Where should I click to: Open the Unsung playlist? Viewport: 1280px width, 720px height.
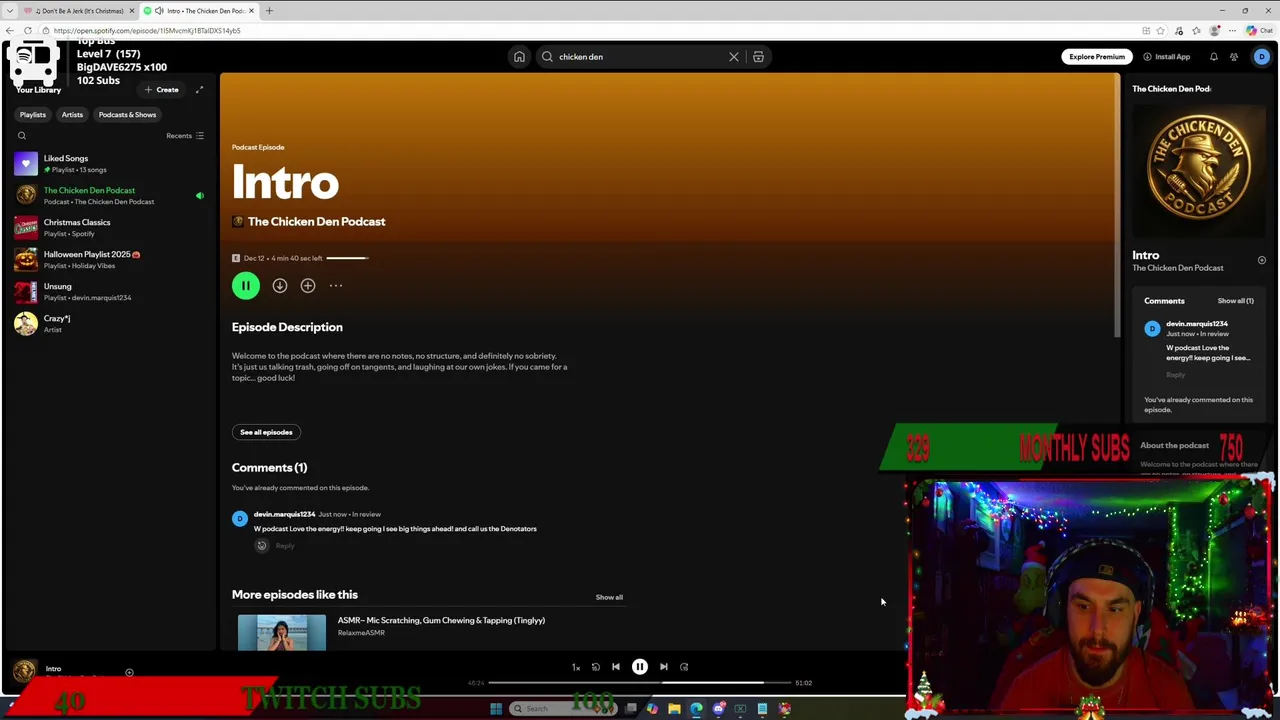(x=110, y=291)
